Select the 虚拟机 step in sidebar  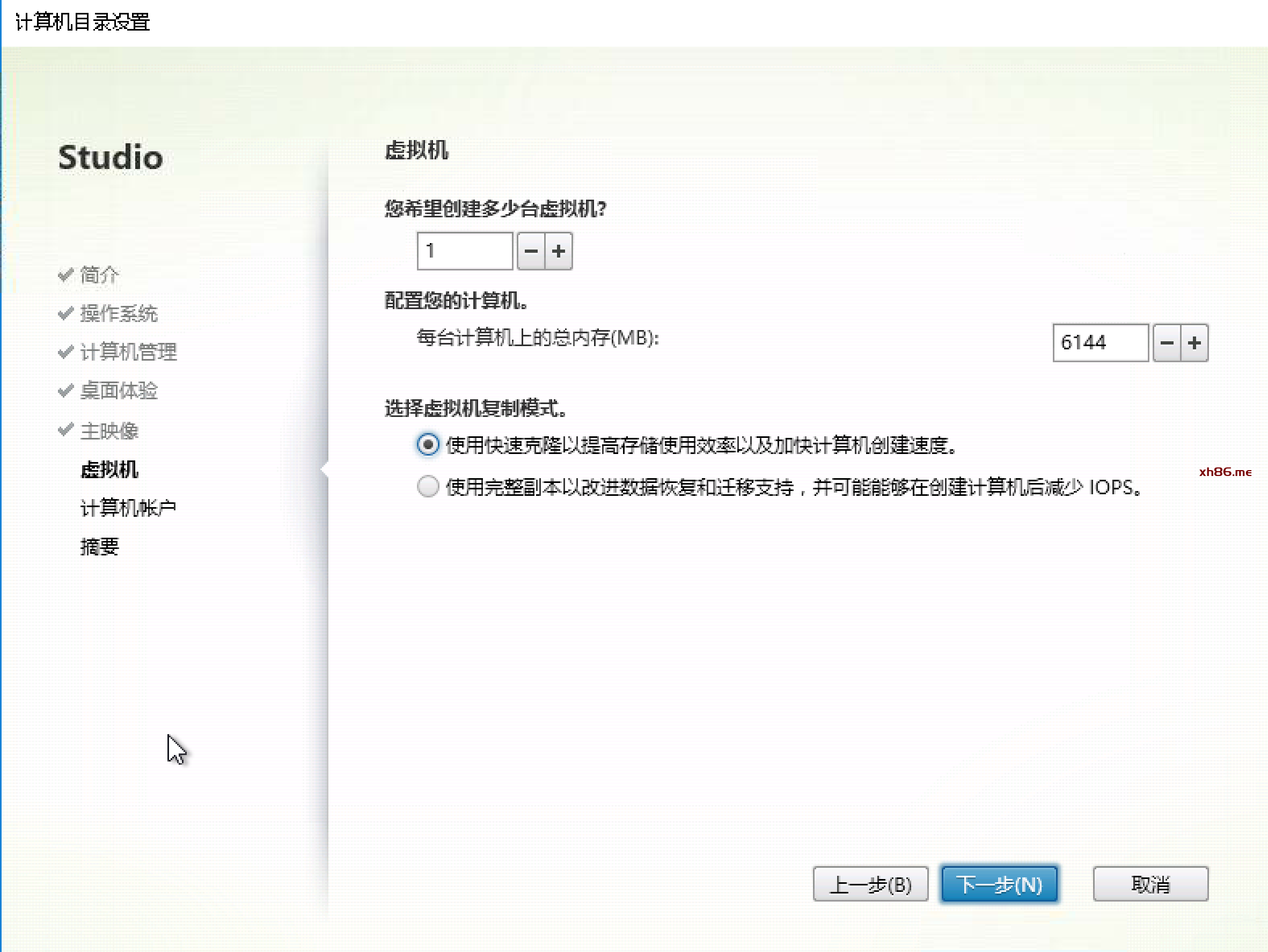click(x=109, y=470)
